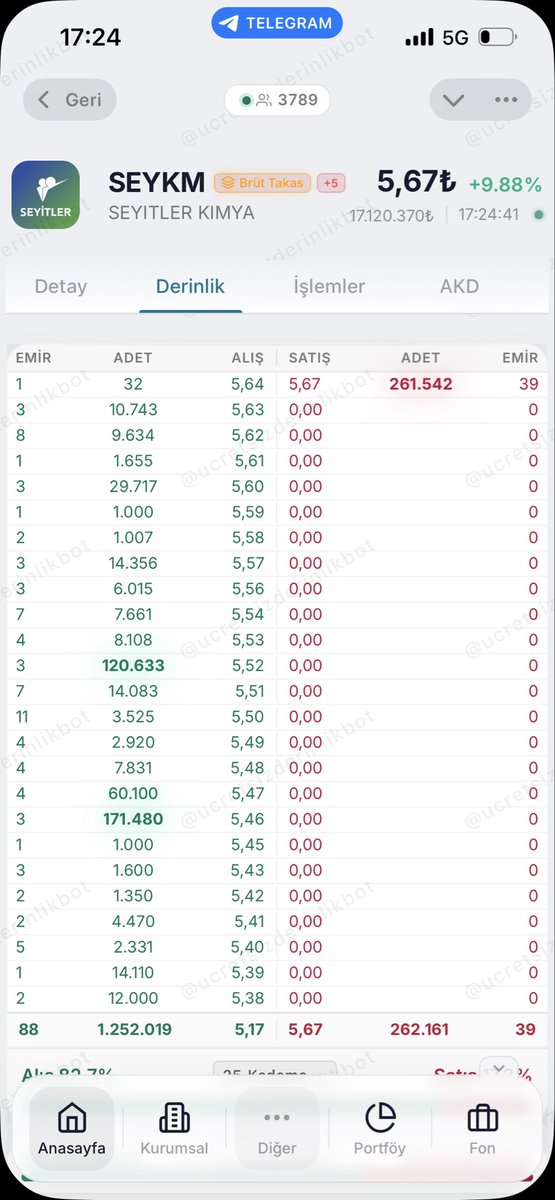Tap the Seyitler company logo
Viewport: 555px width, 1200px height.
click(45, 195)
